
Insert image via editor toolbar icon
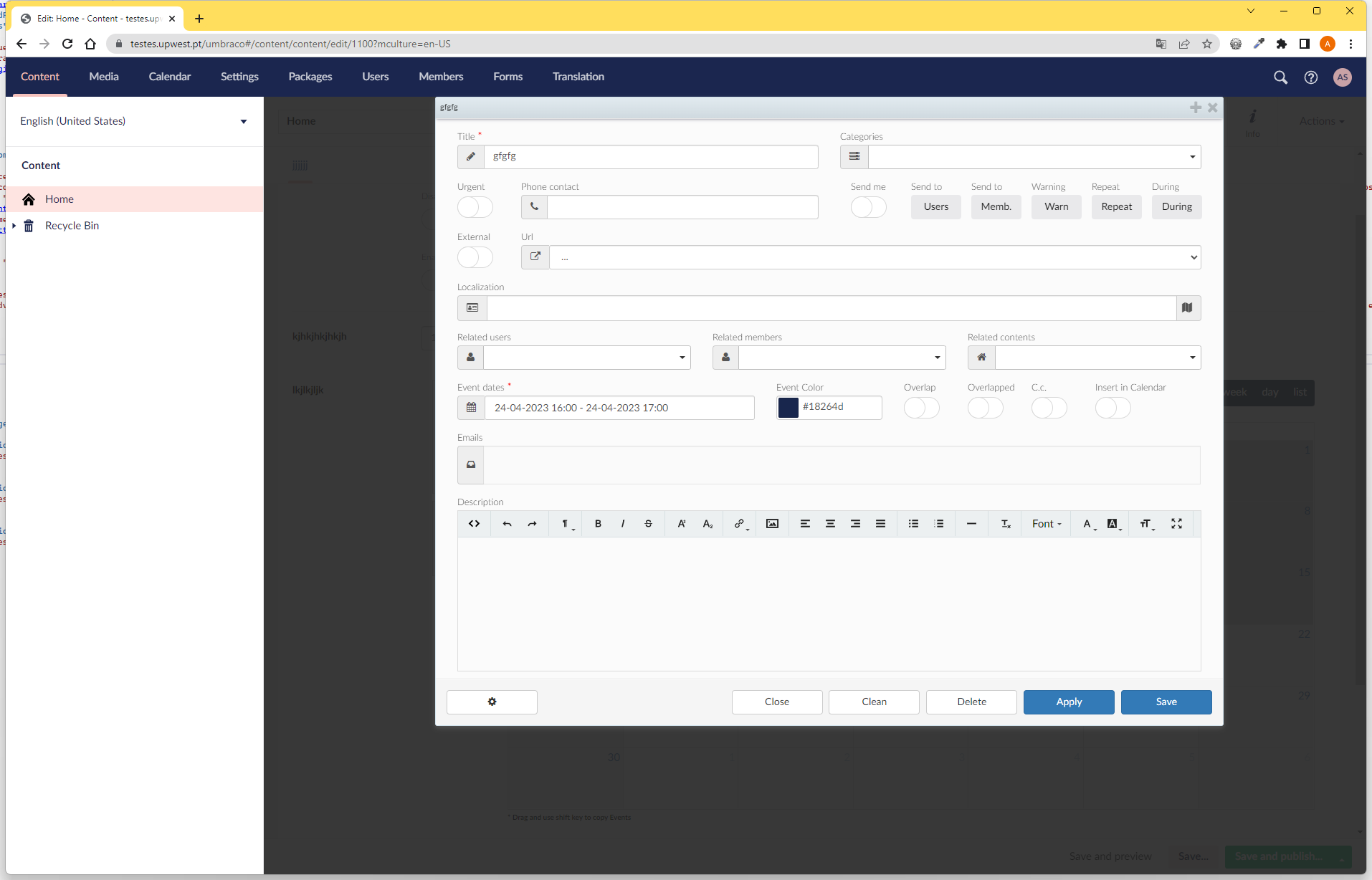point(772,524)
